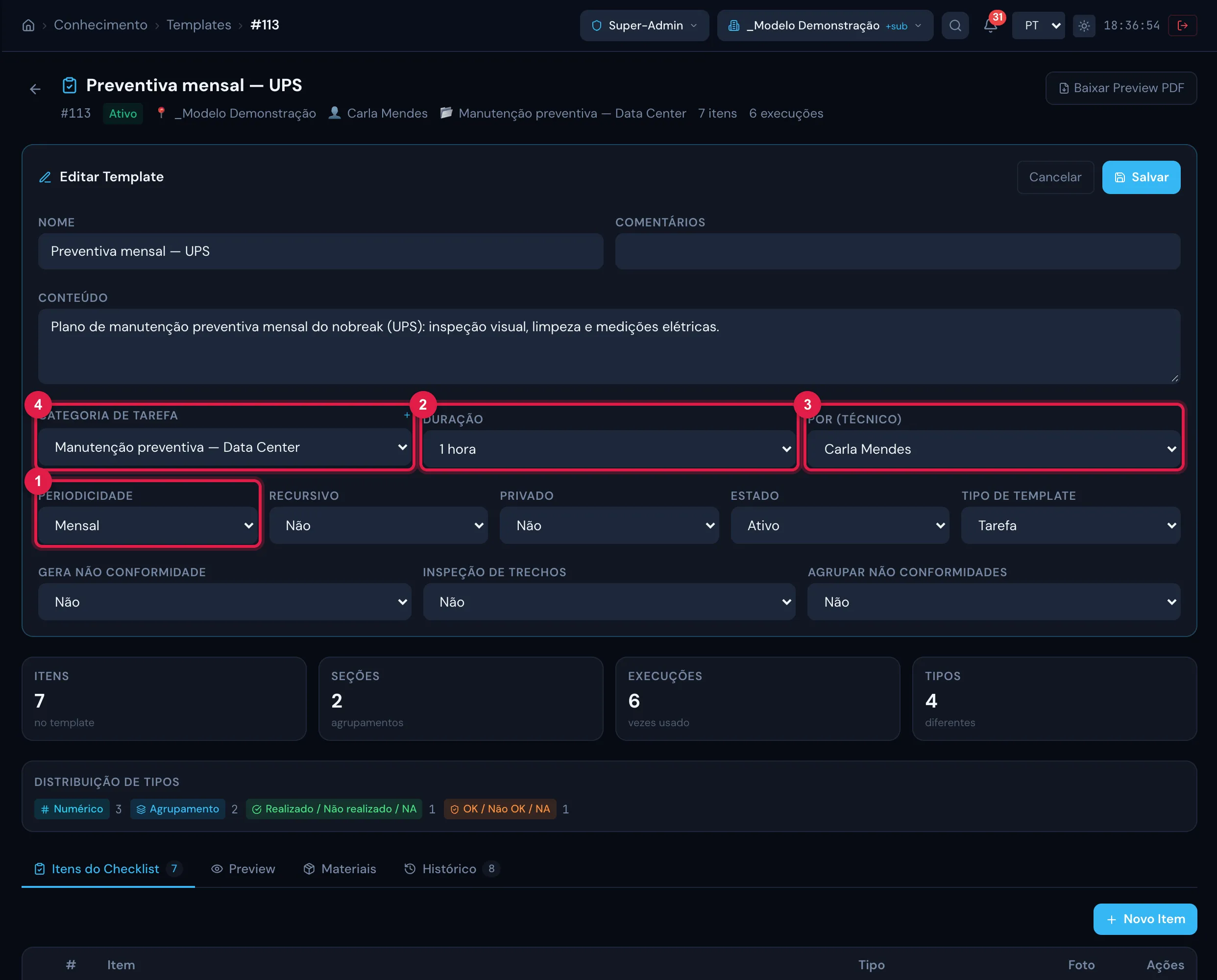The height and width of the screenshot is (980, 1217).
Task: Switch to the Histórico tab
Action: tap(452, 869)
